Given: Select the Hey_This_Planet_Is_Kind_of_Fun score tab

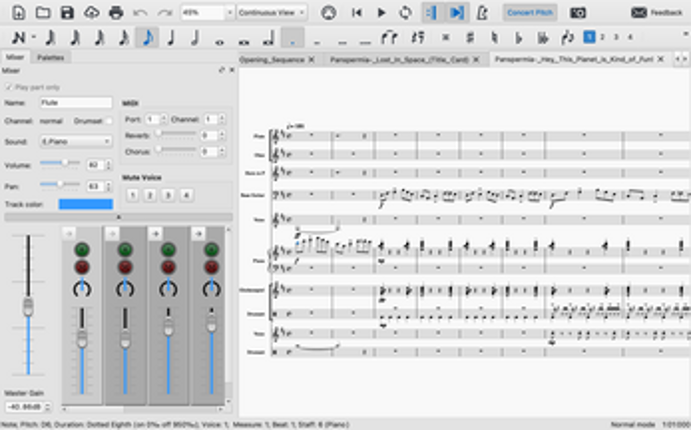Looking at the screenshot, I should [x=573, y=59].
